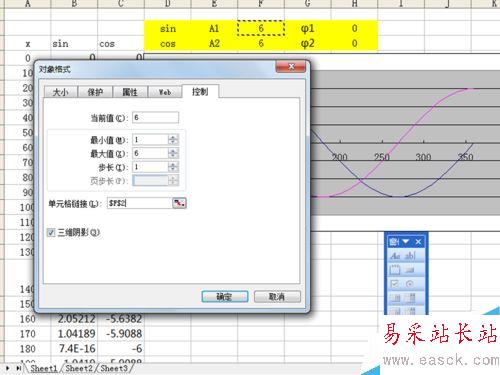Select the Button tool in Forms toolbar
Screen dimensions: 500x375
(410, 270)
